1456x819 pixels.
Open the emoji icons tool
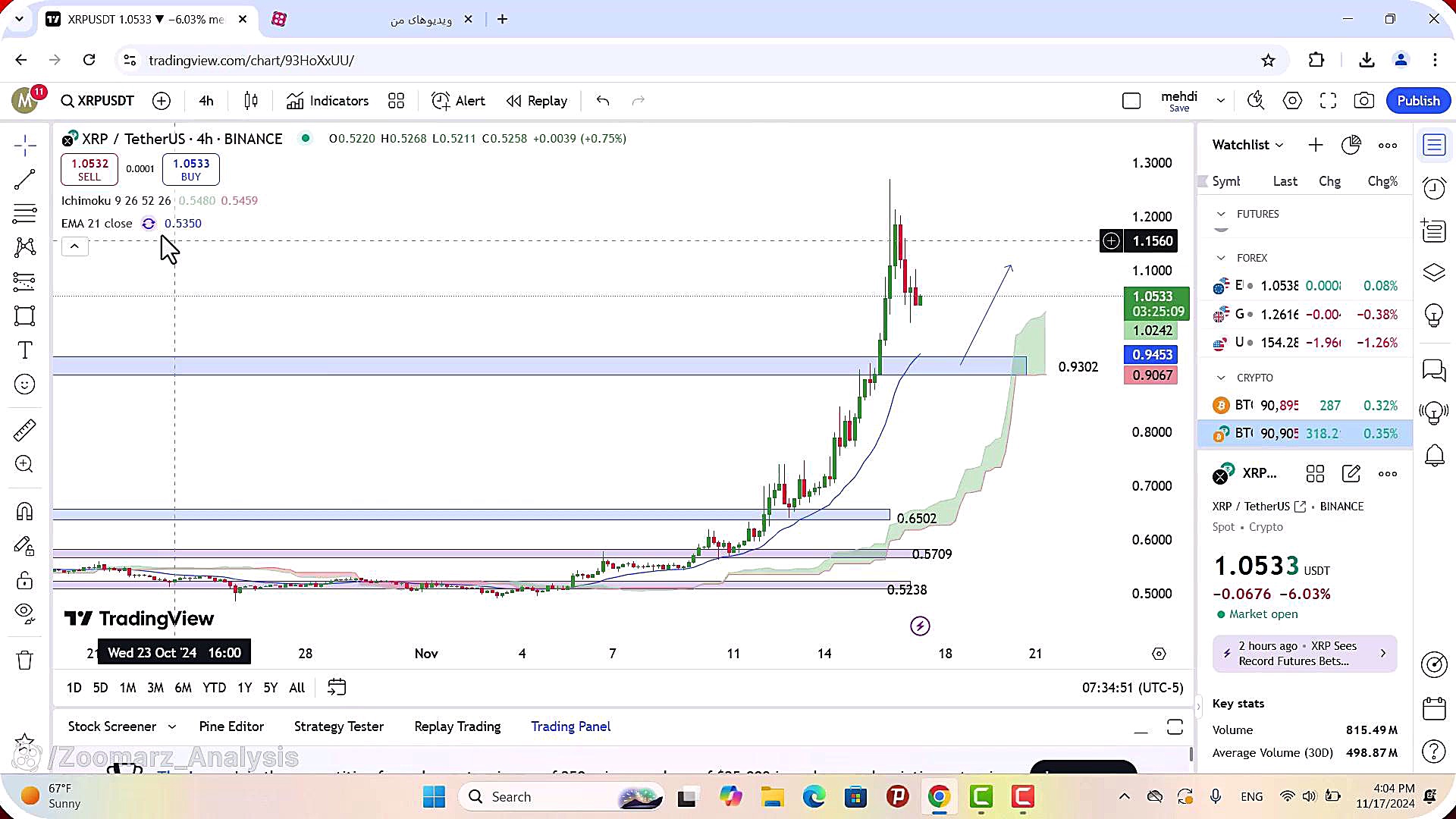(x=25, y=384)
